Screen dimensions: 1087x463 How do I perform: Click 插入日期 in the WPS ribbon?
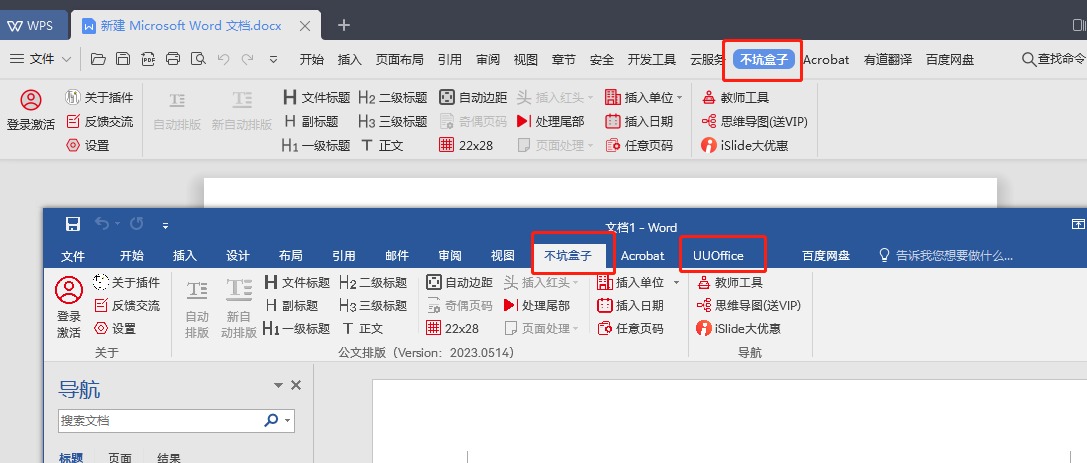coord(638,121)
